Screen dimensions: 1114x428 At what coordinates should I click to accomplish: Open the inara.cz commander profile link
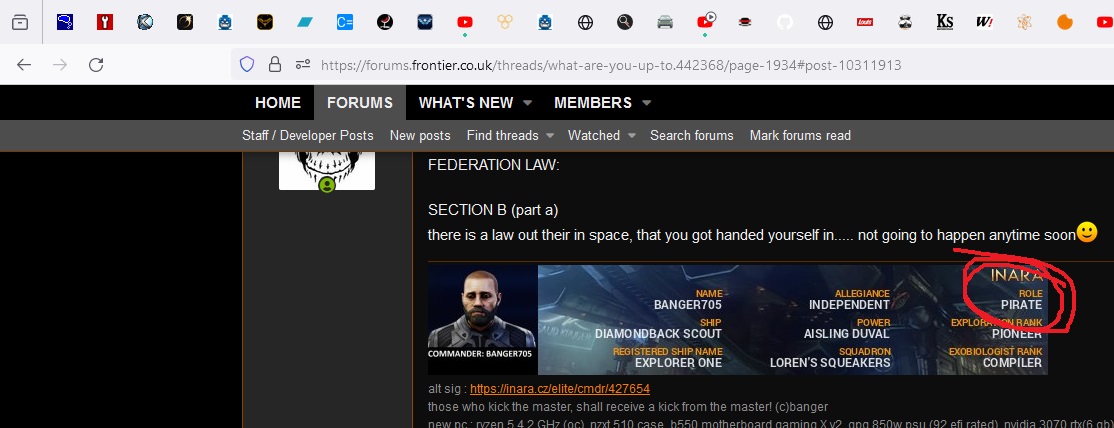[560, 389]
